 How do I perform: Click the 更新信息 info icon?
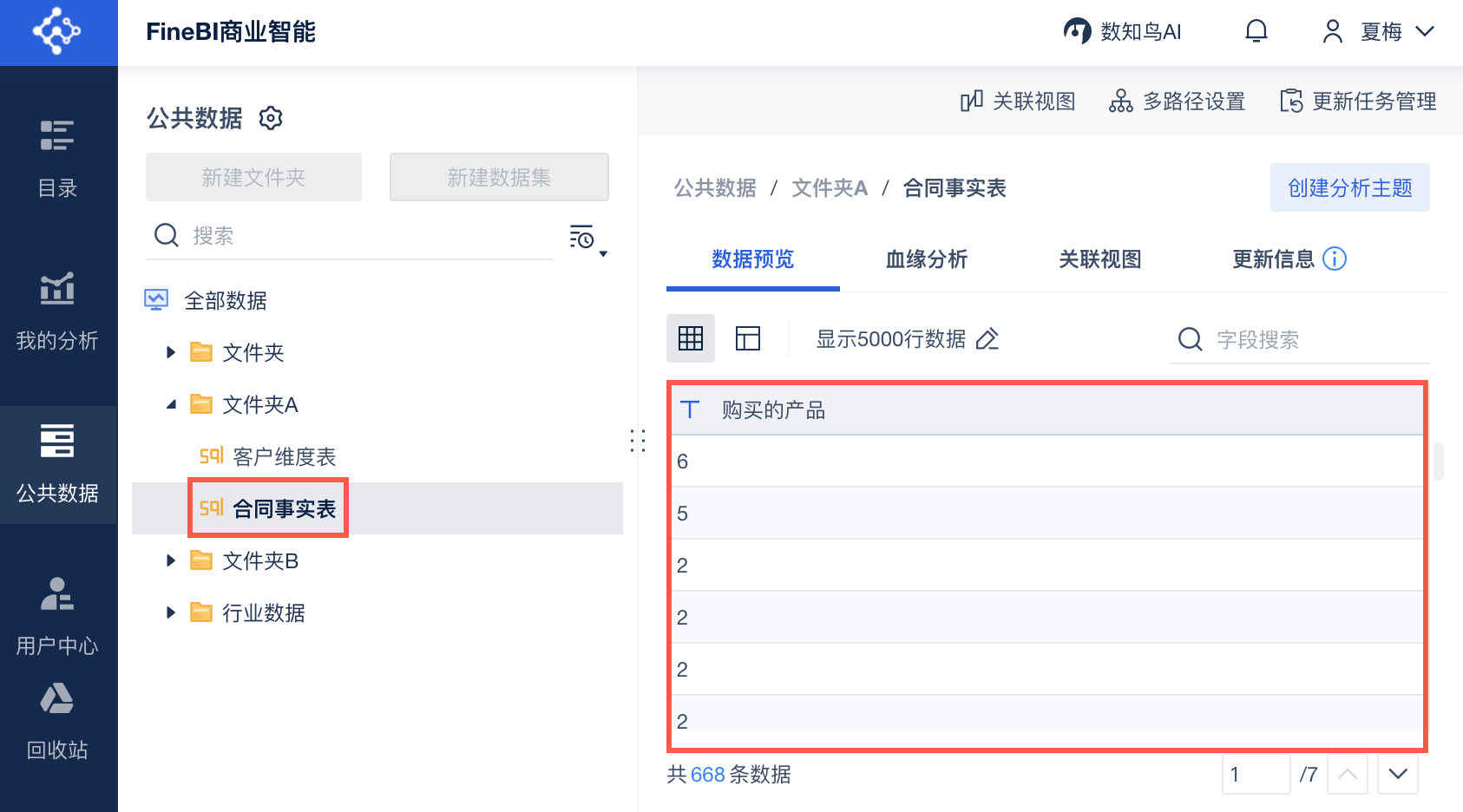point(1335,259)
